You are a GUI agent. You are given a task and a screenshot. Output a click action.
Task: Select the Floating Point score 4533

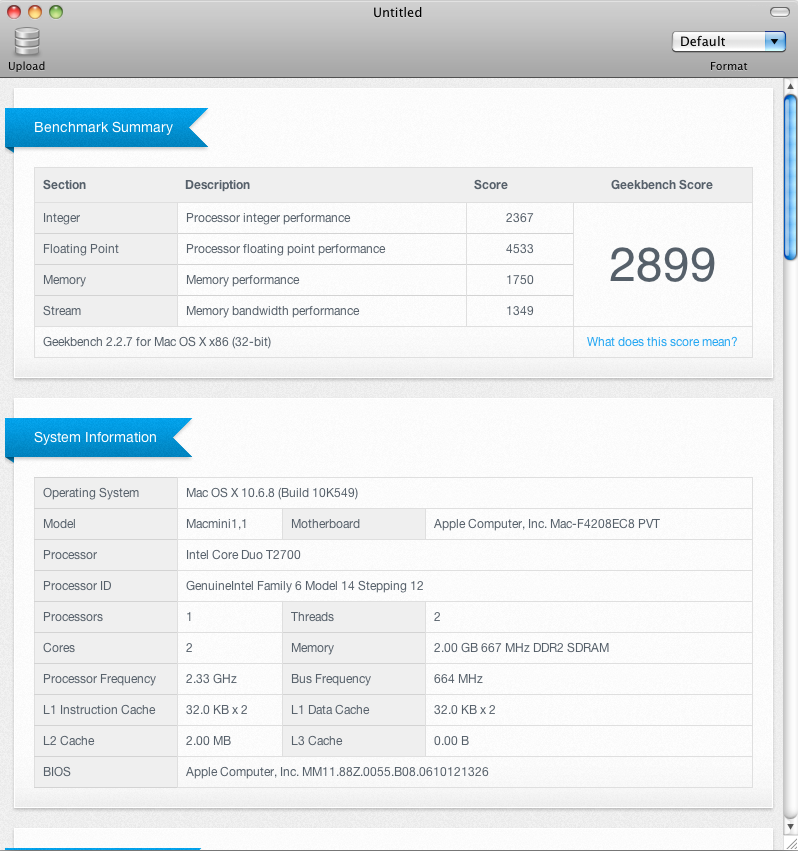(520, 249)
